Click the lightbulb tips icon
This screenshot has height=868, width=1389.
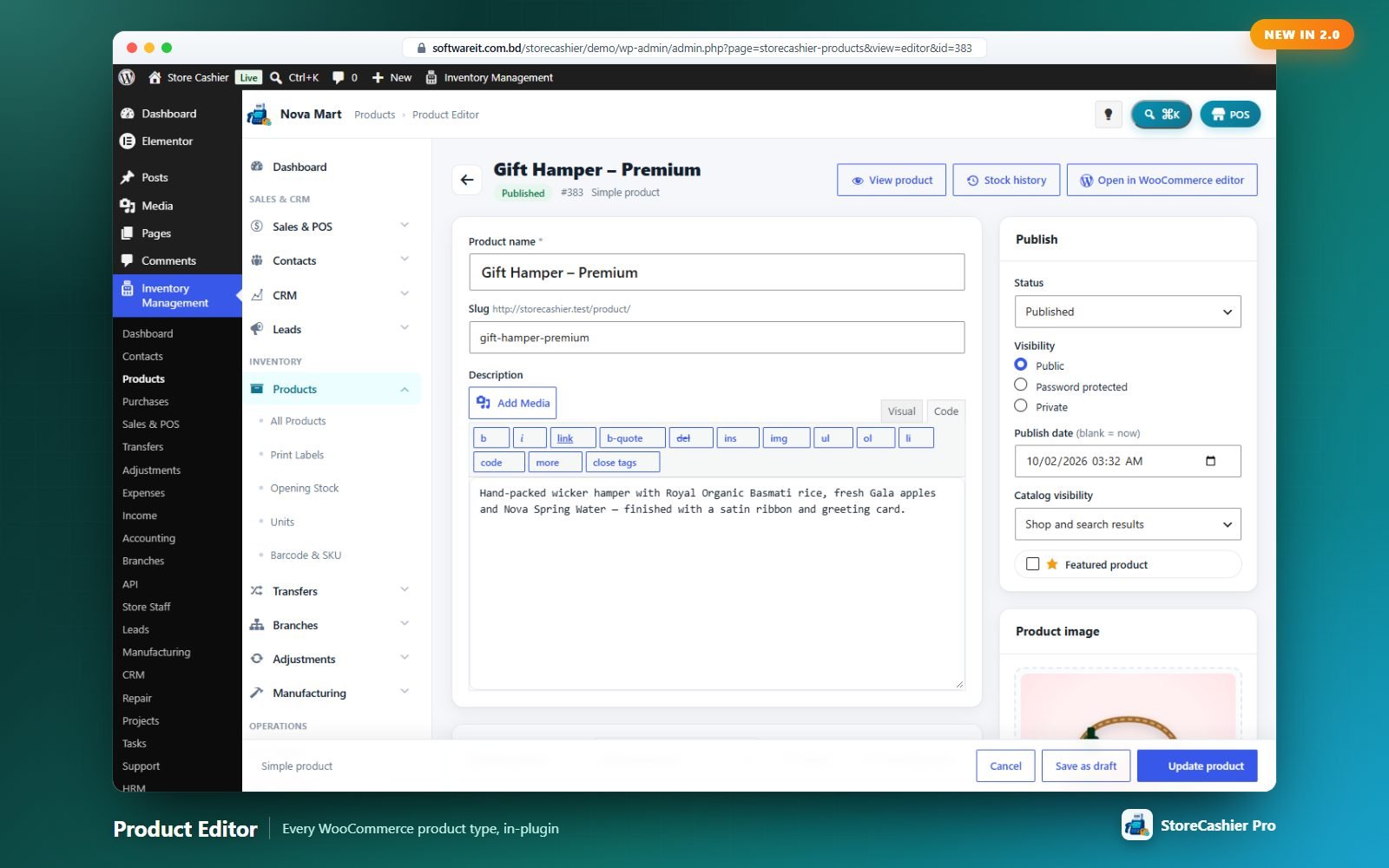point(1108,115)
